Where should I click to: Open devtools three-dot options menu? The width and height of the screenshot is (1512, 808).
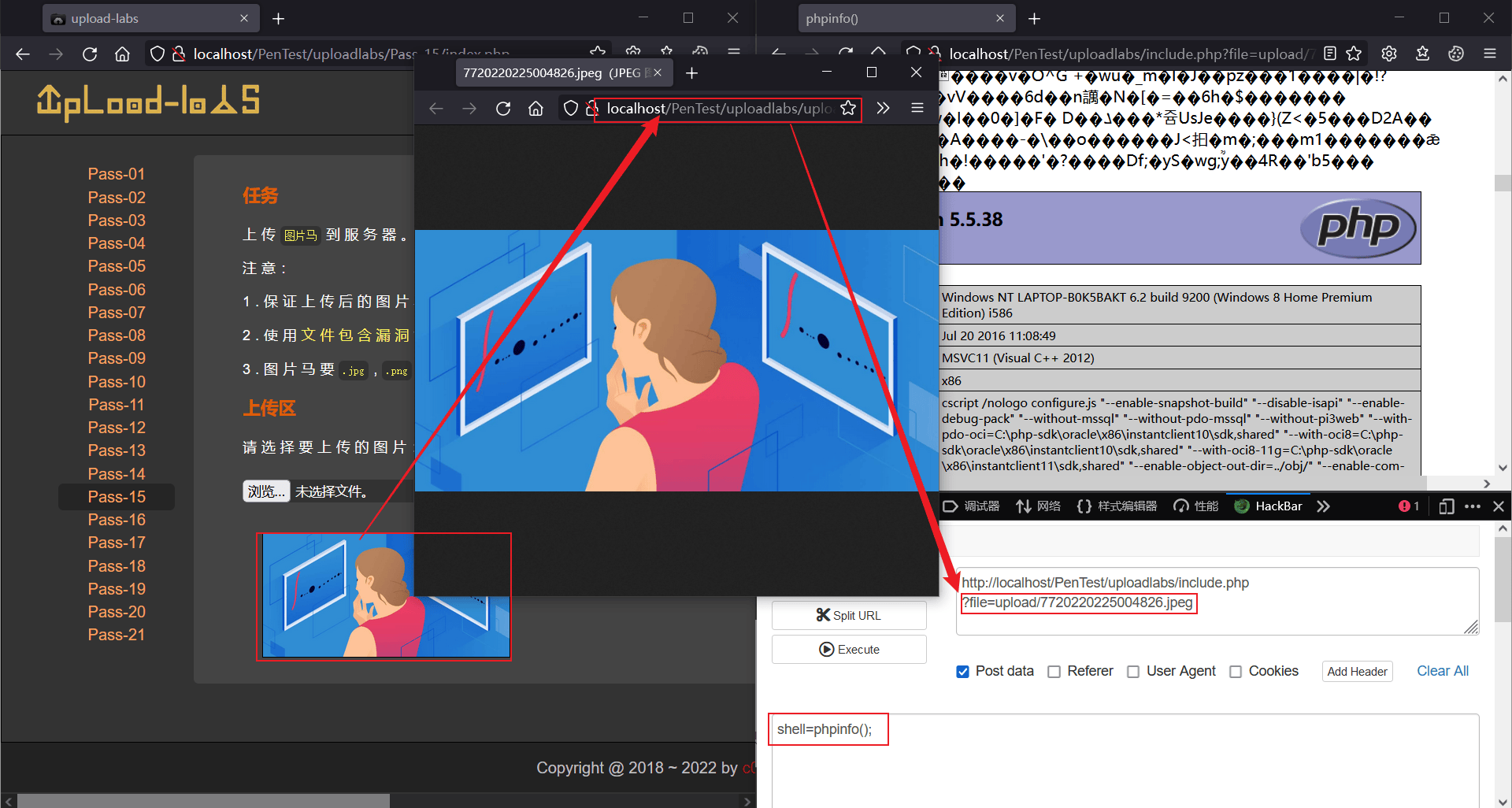click(1473, 506)
